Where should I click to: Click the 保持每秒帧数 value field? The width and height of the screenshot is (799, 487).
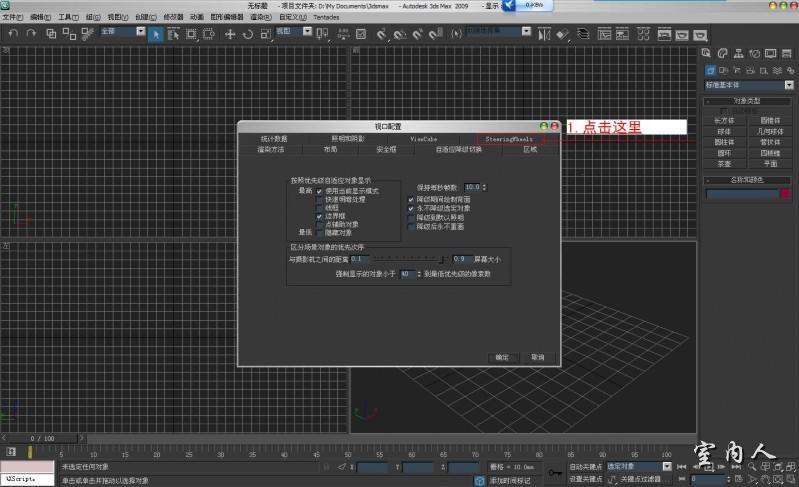coord(471,187)
